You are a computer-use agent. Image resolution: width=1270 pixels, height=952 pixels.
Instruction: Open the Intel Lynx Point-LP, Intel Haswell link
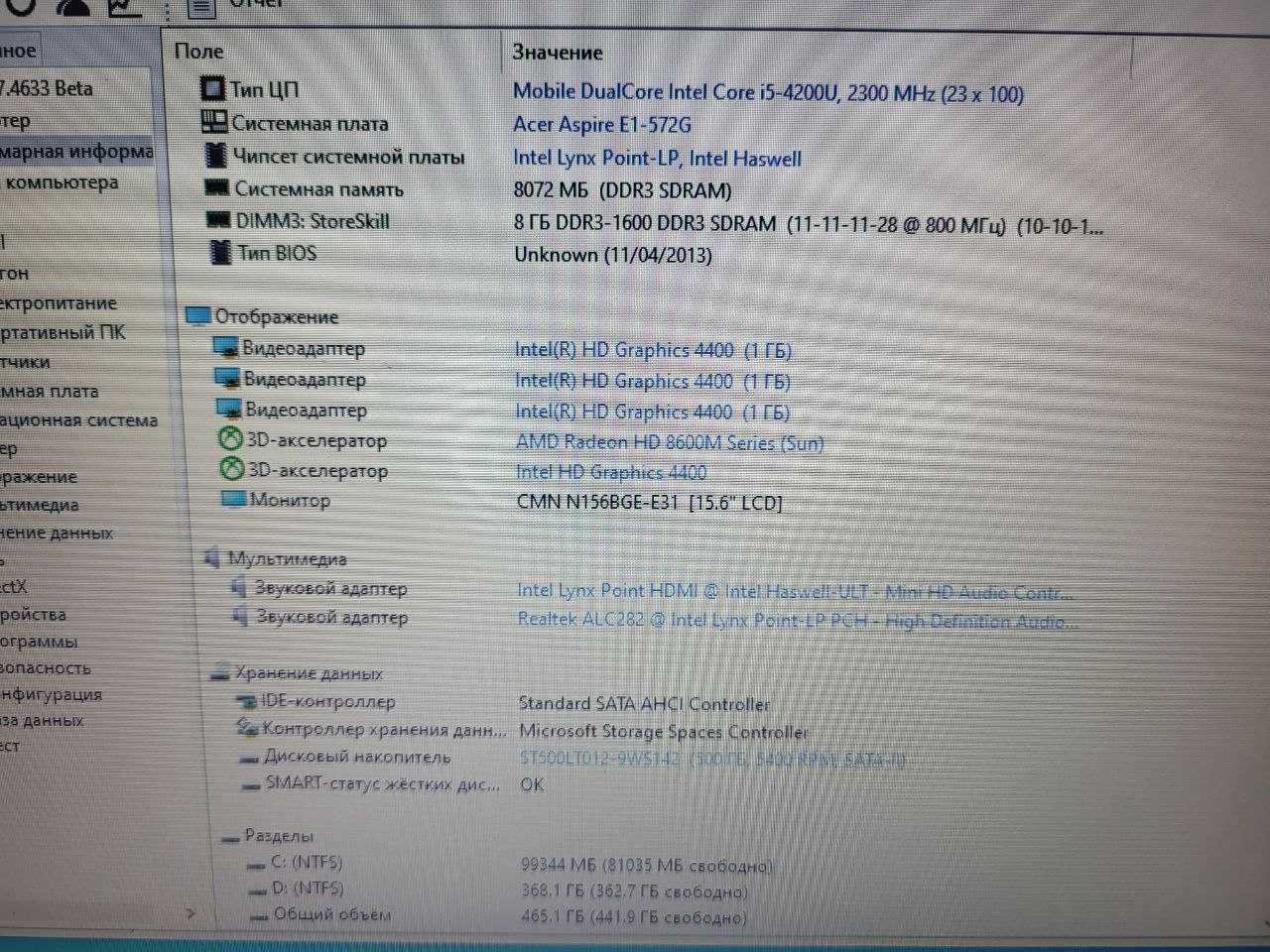657,158
